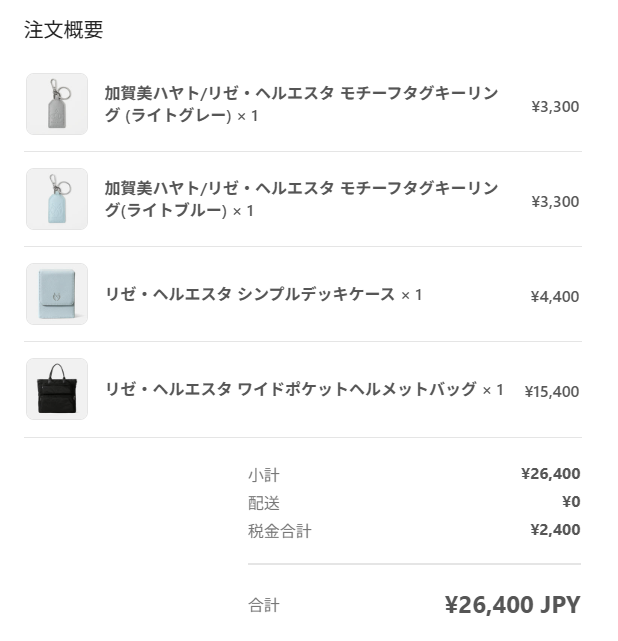Click the black helmet bag thumbnail
This screenshot has height=641, width=618.
point(57,389)
